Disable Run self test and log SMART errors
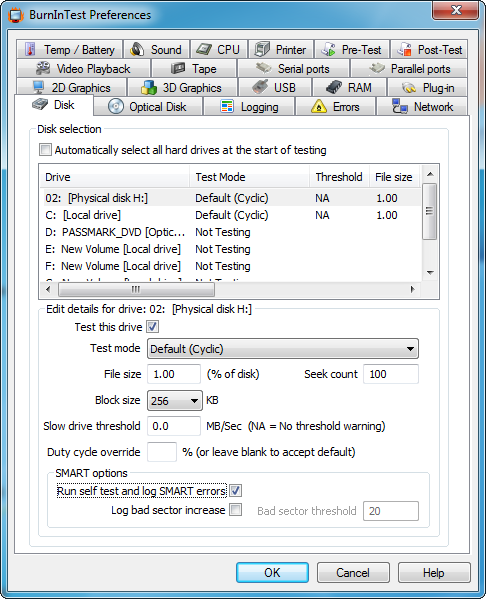This screenshot has height=599, width=486. (x=235, y=491)
